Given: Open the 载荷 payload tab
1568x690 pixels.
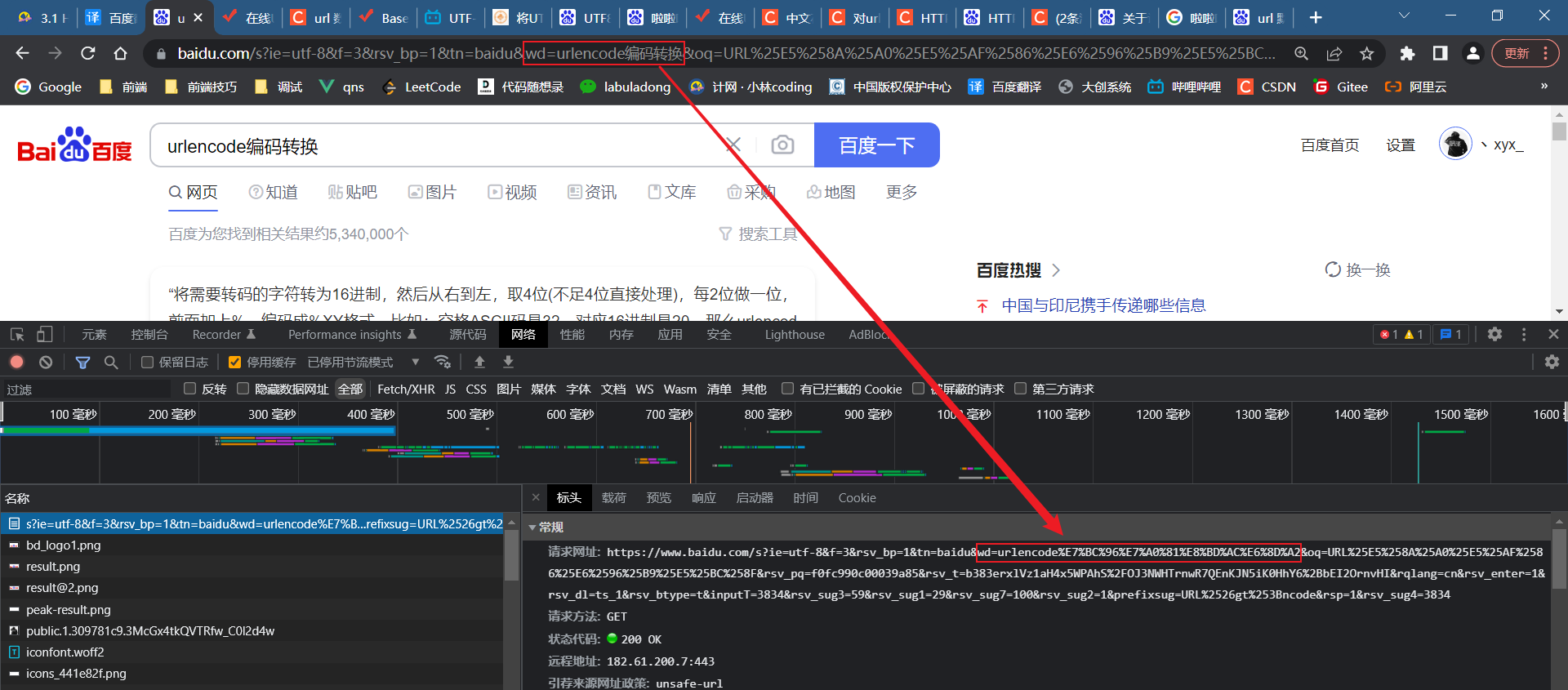Looking at the screenshot, I should pos(614,497).
